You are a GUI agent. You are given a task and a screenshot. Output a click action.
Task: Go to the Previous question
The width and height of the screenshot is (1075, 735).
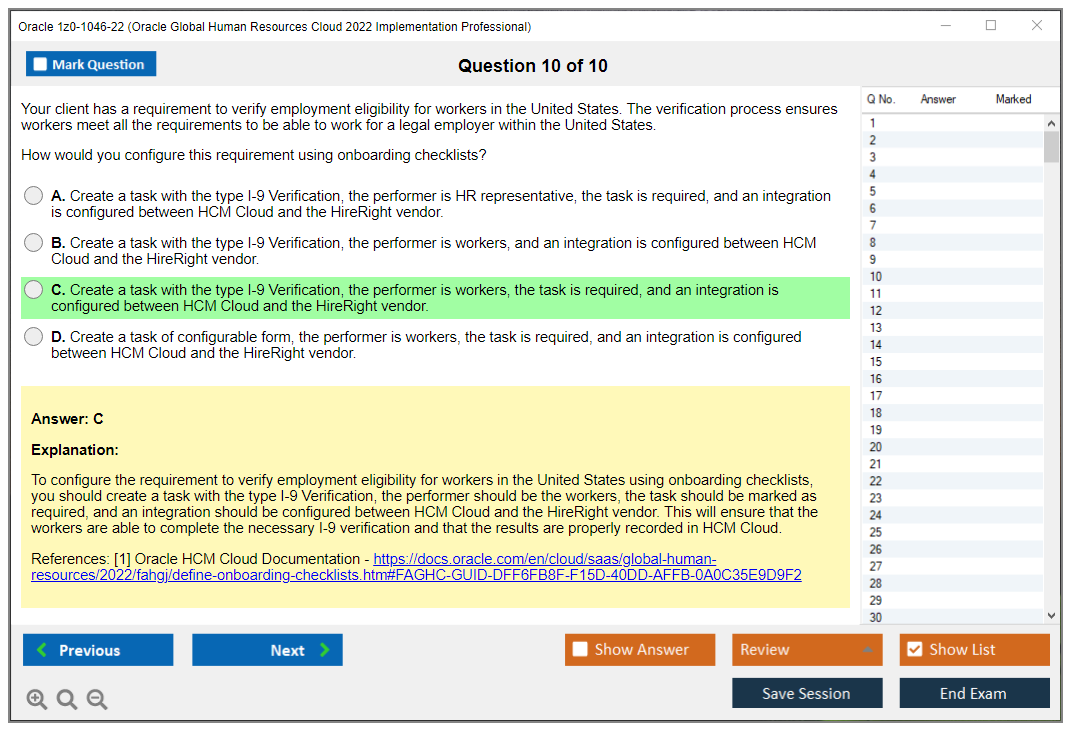pyautogui.click(x=97, y=649)
